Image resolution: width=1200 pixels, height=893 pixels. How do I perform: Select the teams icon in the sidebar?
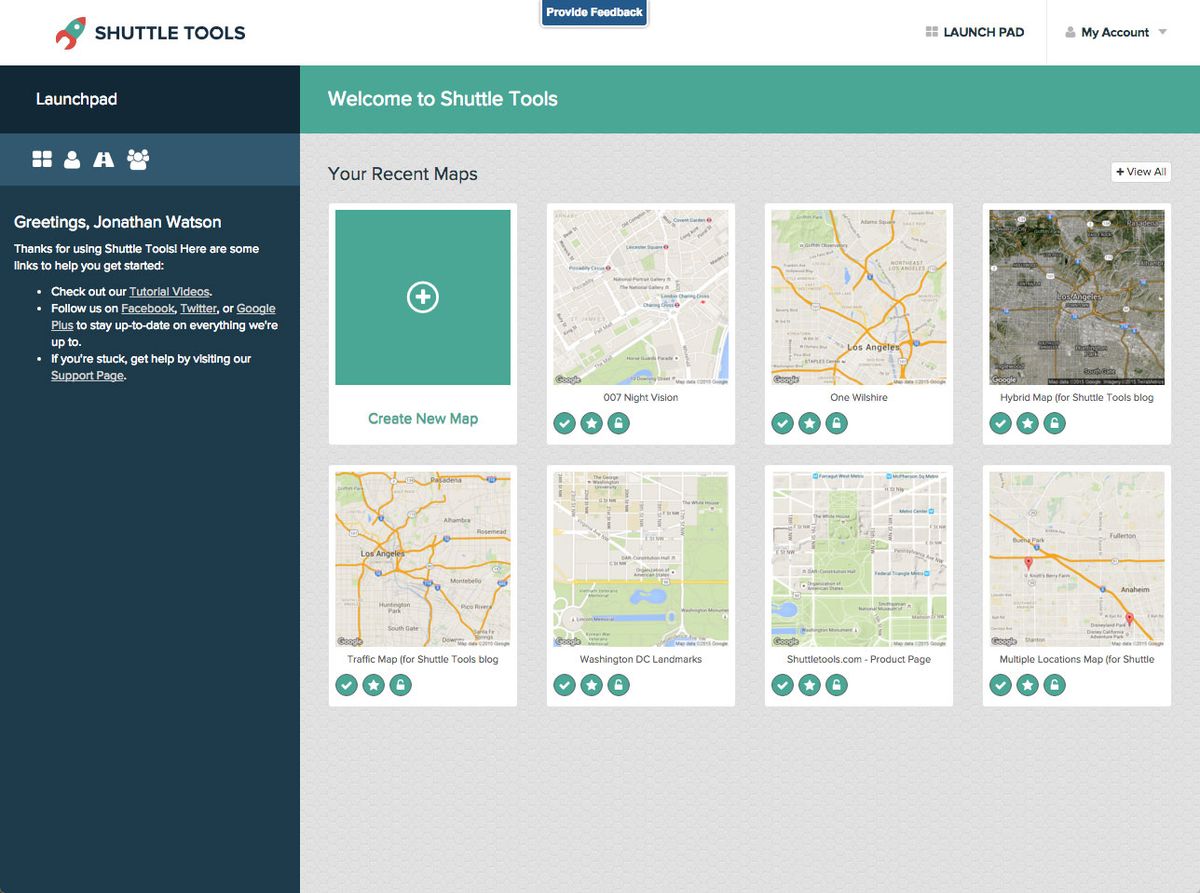137,159
